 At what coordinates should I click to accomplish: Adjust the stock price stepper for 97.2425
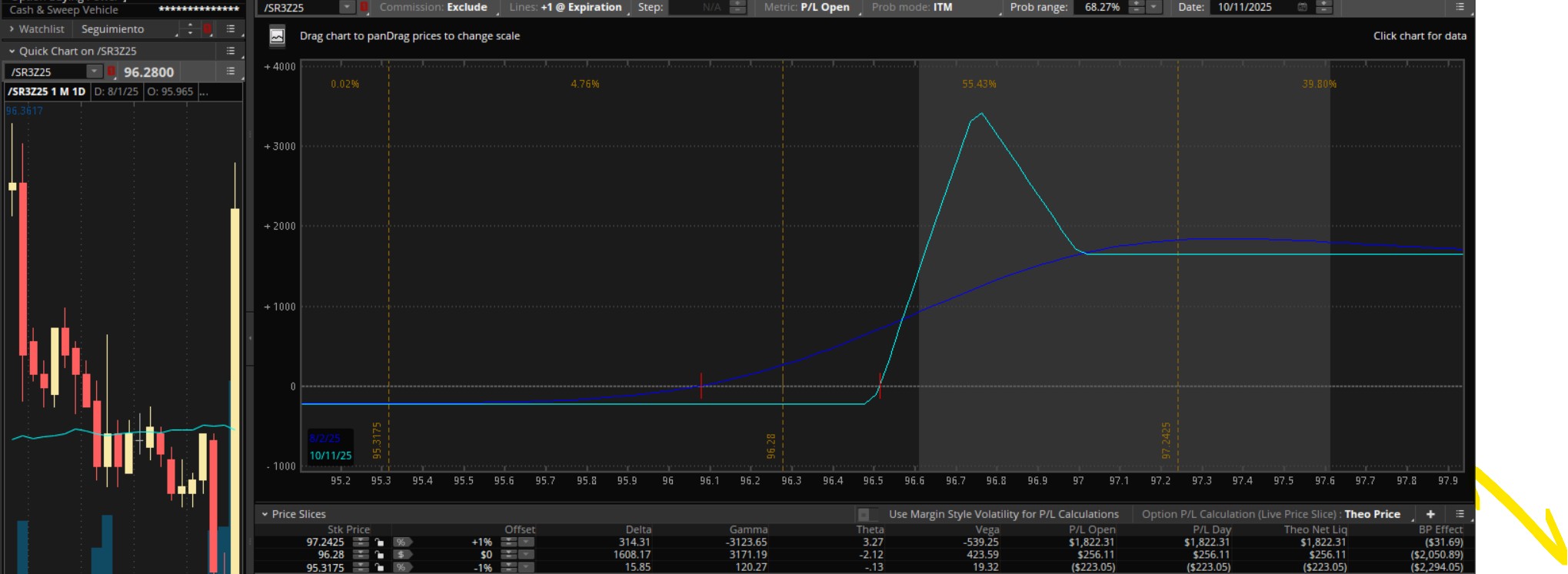coord(360,542)
